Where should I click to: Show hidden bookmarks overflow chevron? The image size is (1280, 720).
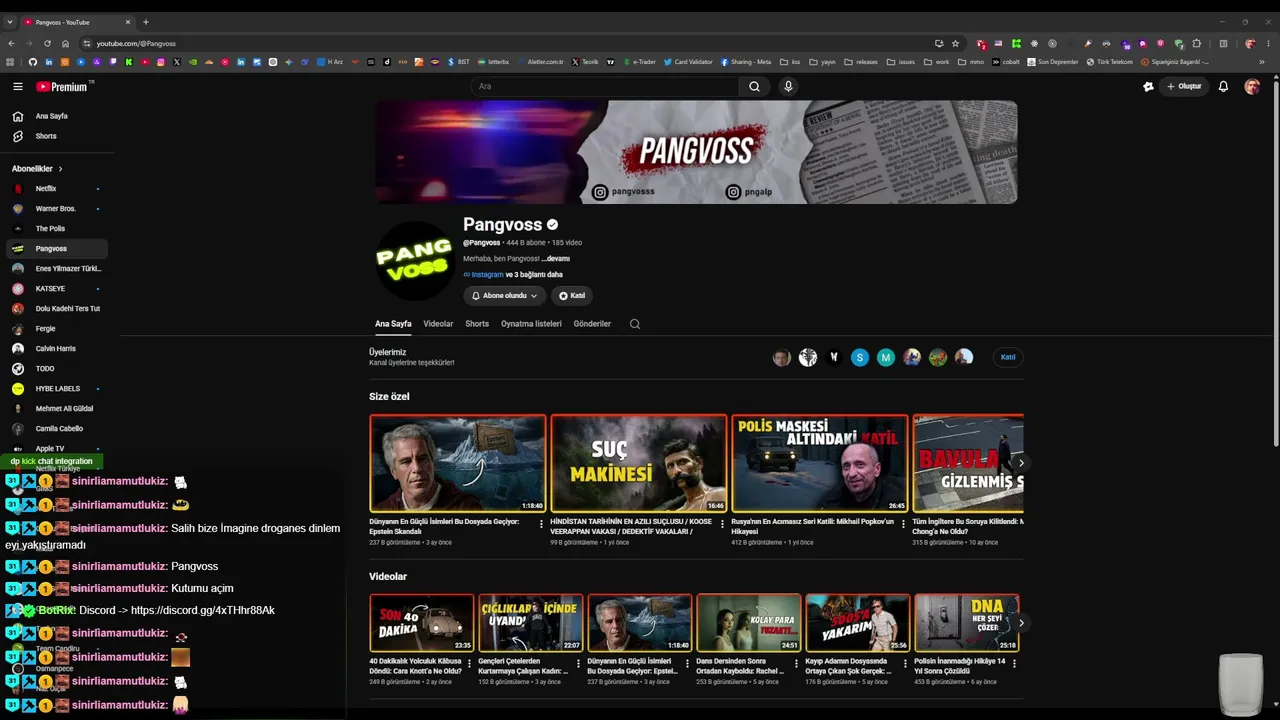(x=1262, y=62)
